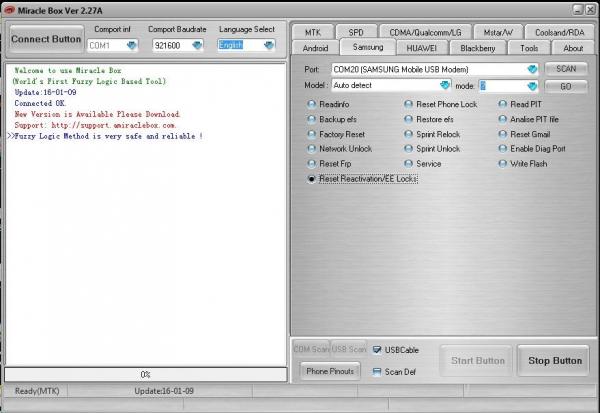
Task: Switch to the Samsung tab
Action: point(368,47)
